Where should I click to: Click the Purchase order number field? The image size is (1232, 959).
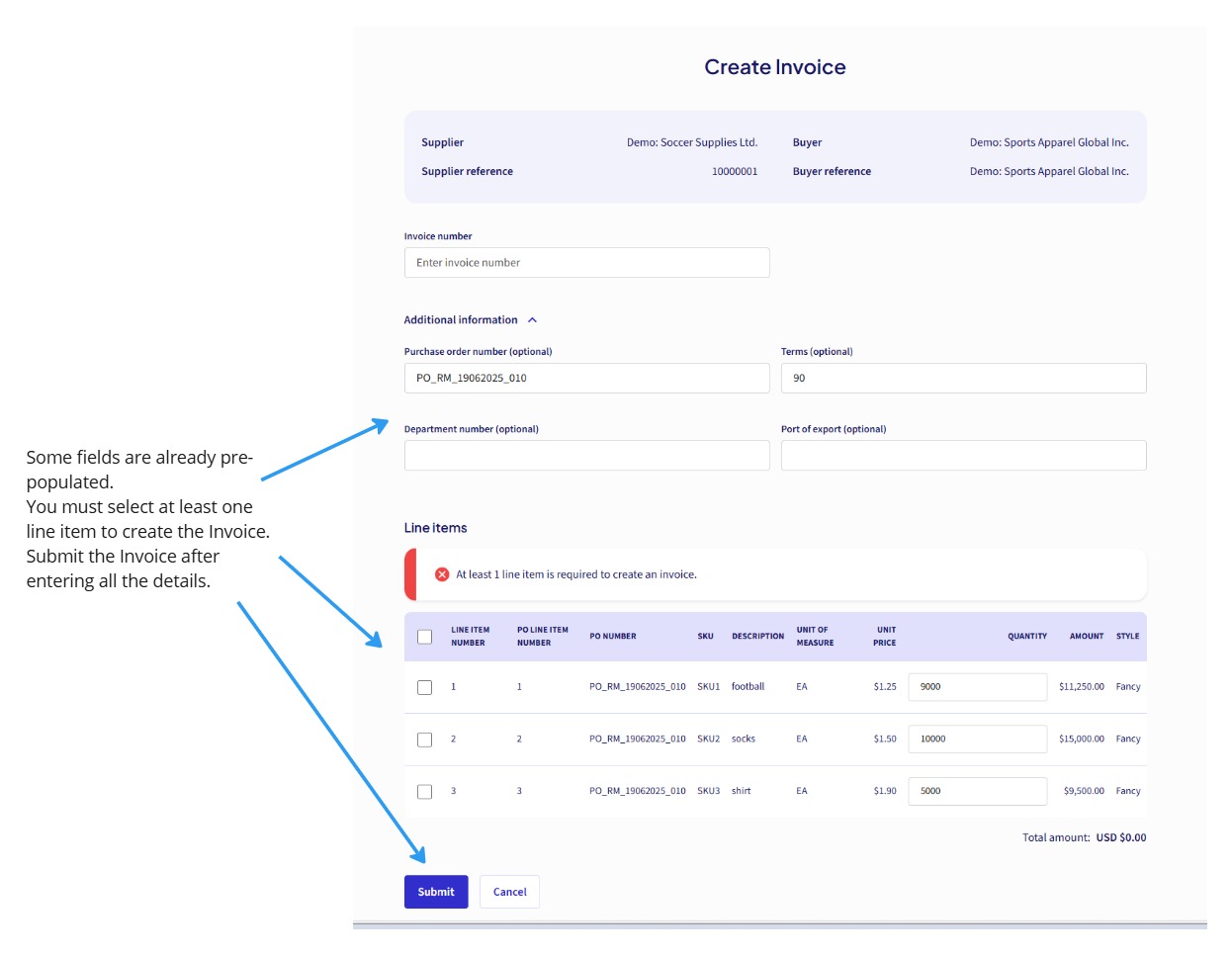tap(586, 378)
